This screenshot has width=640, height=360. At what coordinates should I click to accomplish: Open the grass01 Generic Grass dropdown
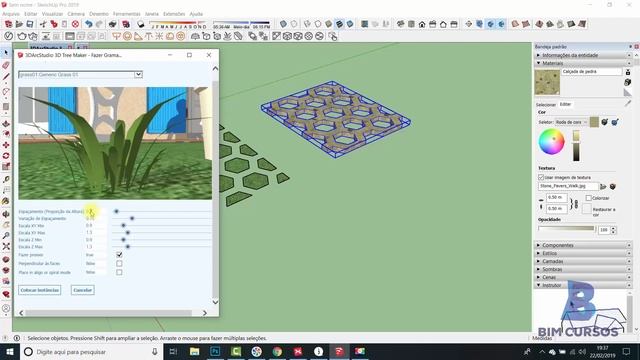click(80, 75)
